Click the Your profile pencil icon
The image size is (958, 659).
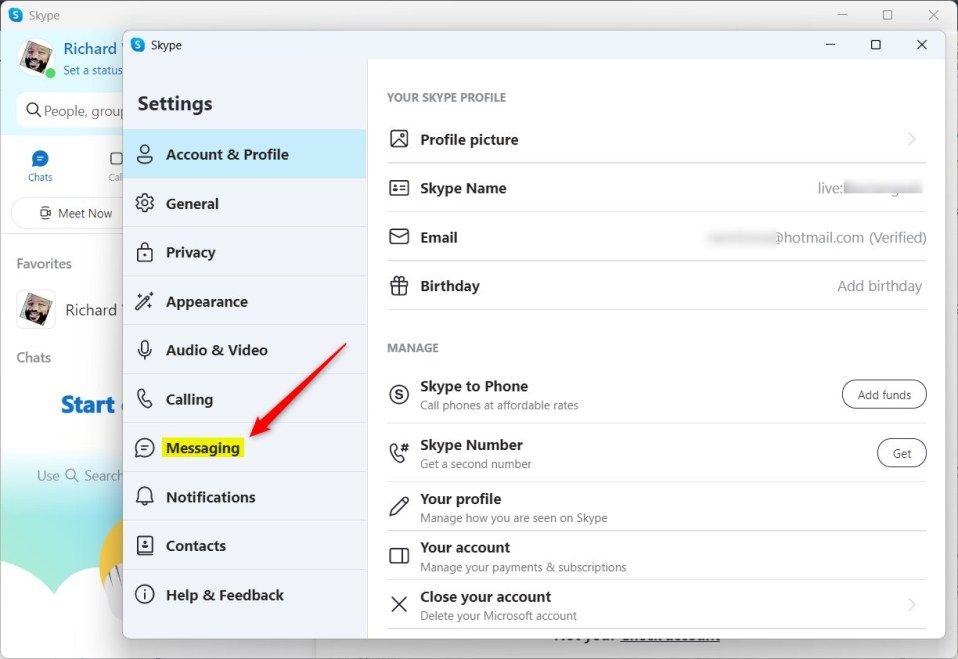[399, 506]
